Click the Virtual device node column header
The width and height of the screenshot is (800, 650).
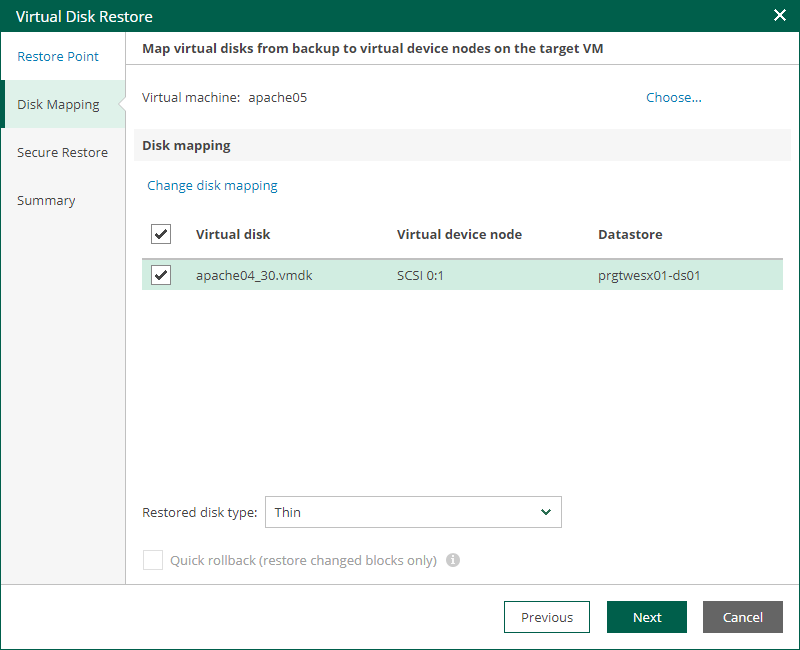point(459,234)
